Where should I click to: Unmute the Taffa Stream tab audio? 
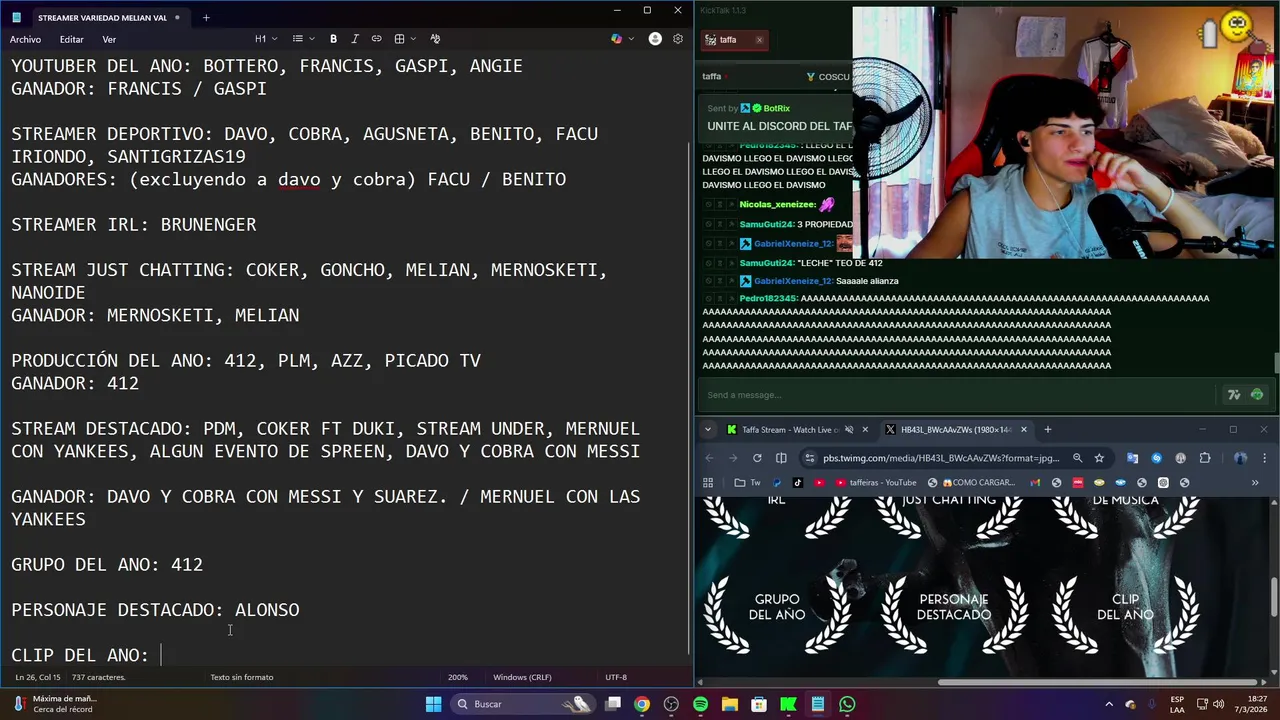849,430
